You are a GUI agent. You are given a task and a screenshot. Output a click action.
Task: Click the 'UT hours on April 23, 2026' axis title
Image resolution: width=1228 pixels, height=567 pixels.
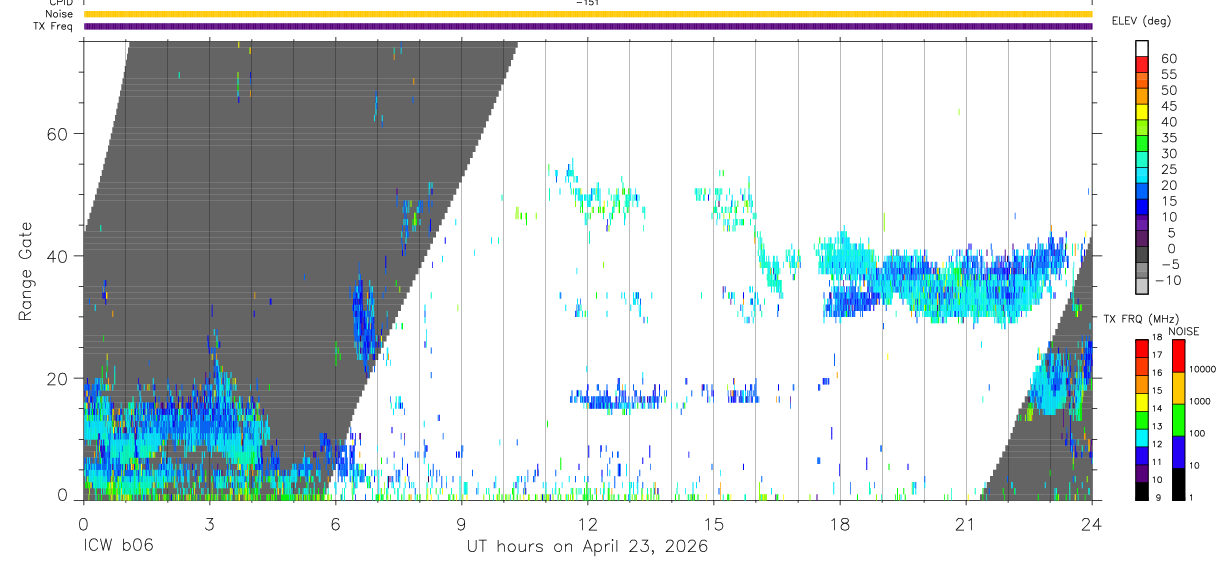[x=587, y=547]
